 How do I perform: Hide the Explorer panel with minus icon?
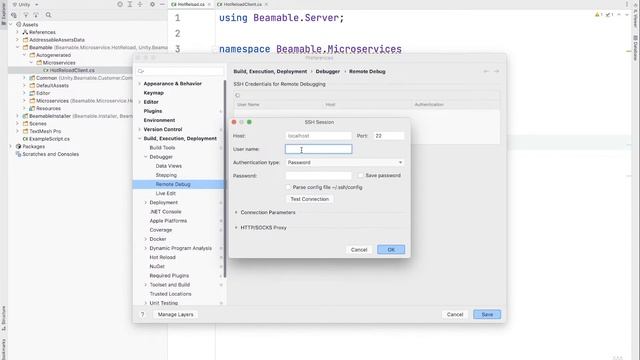click(162, 4)
